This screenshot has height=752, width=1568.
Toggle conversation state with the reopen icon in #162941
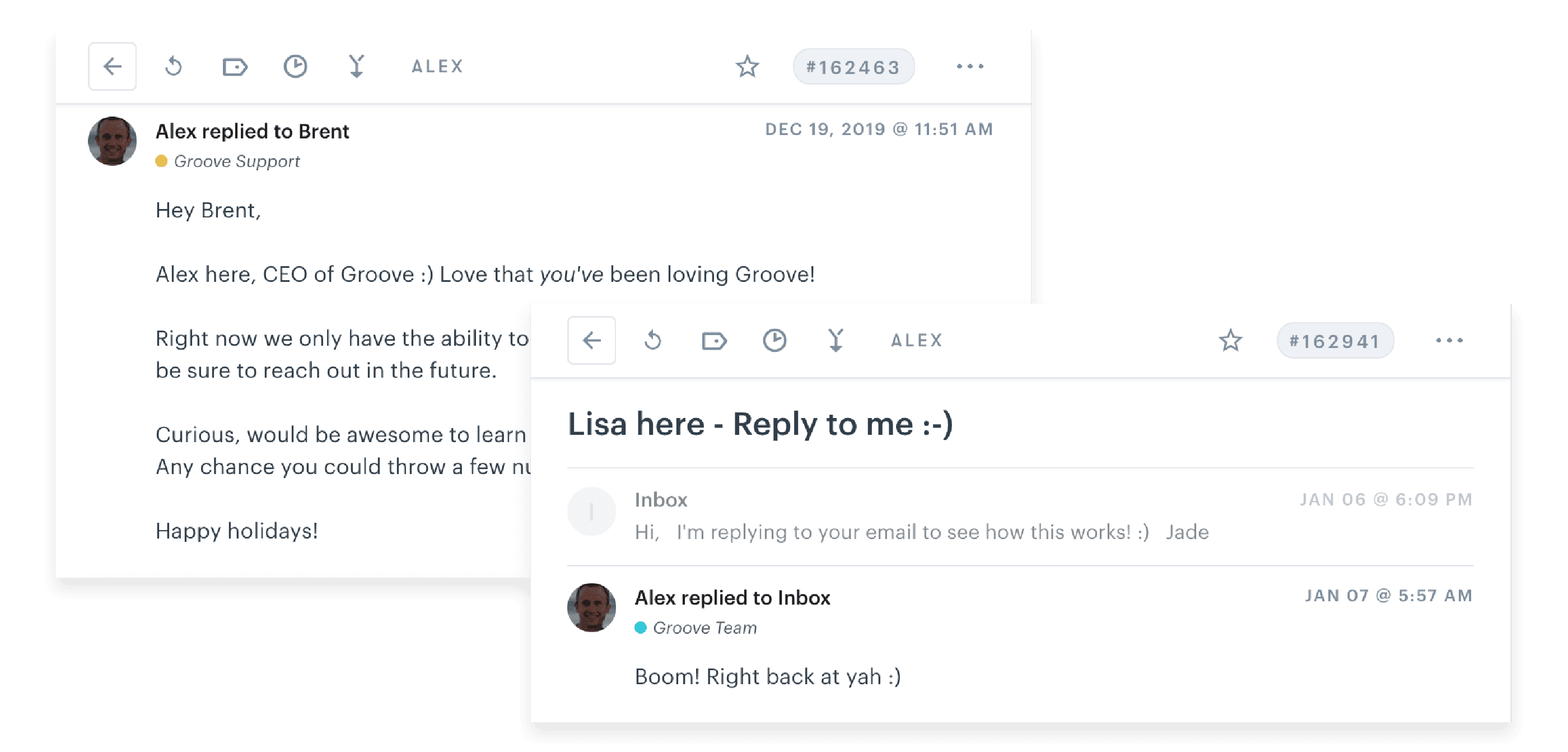pos(653,340)
